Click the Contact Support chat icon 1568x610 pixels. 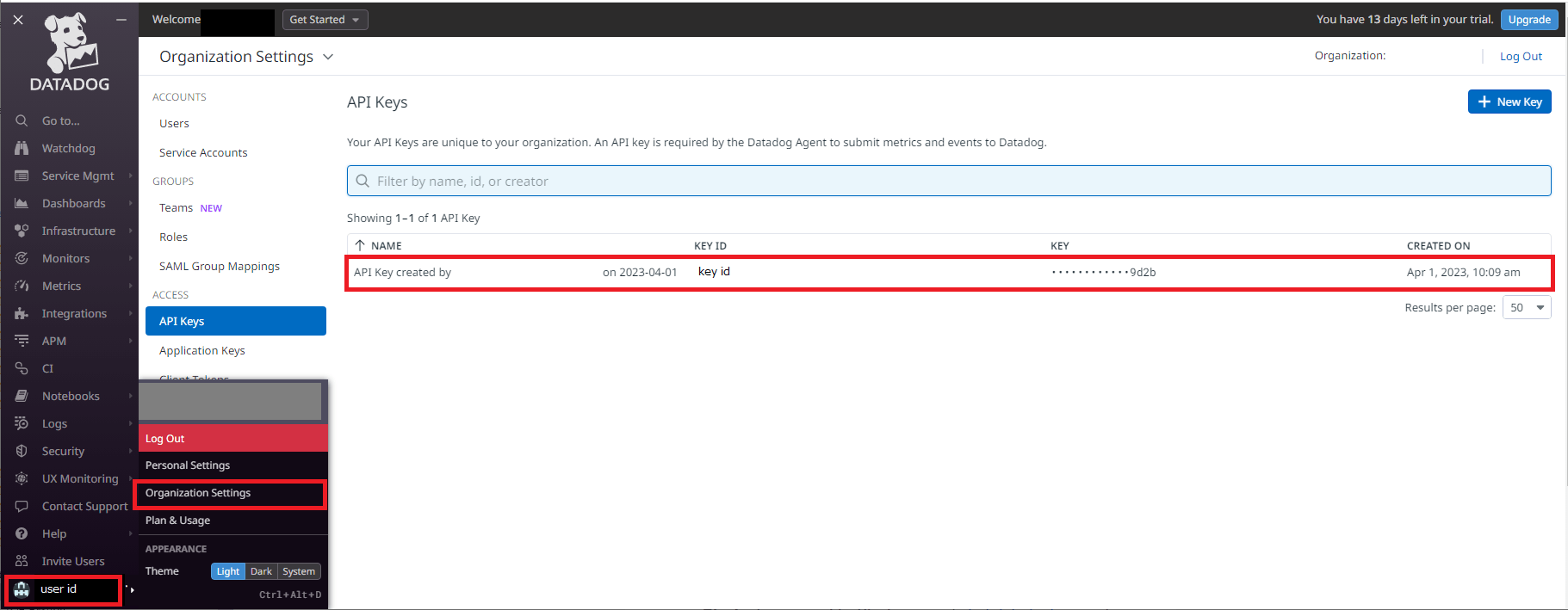point(22,506)
